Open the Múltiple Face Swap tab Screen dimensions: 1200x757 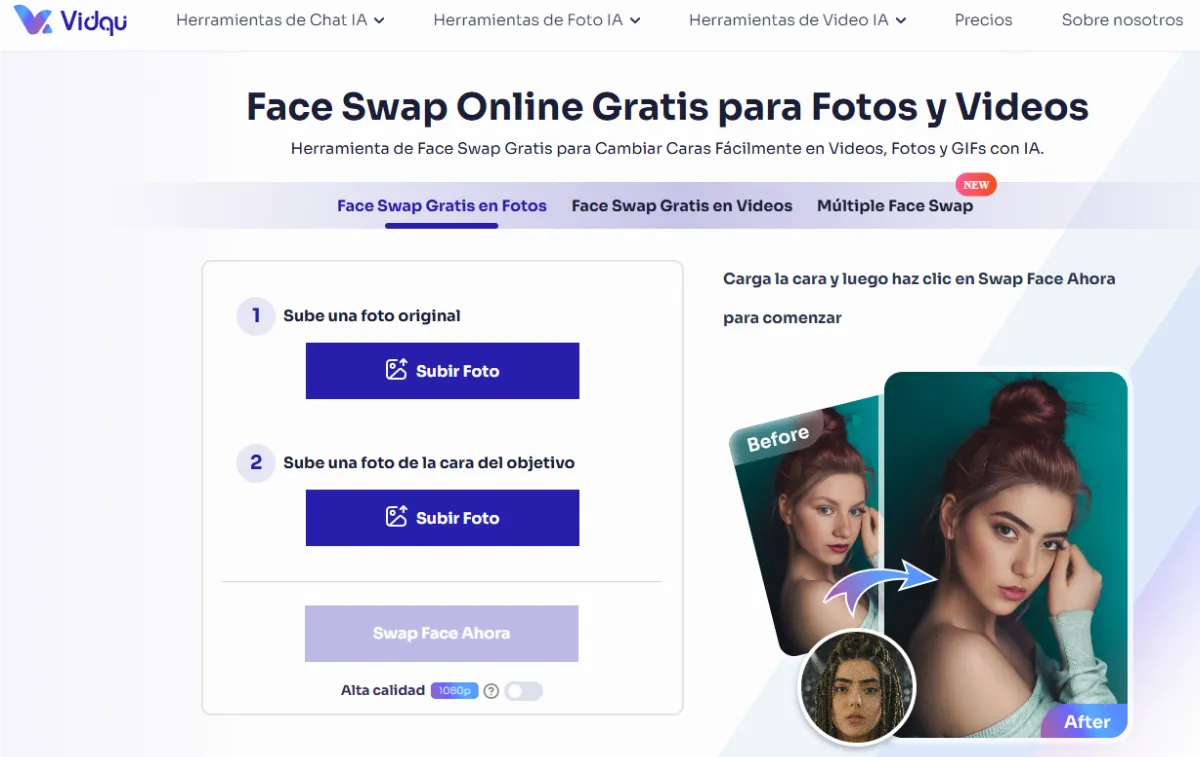tap(895, 206)
